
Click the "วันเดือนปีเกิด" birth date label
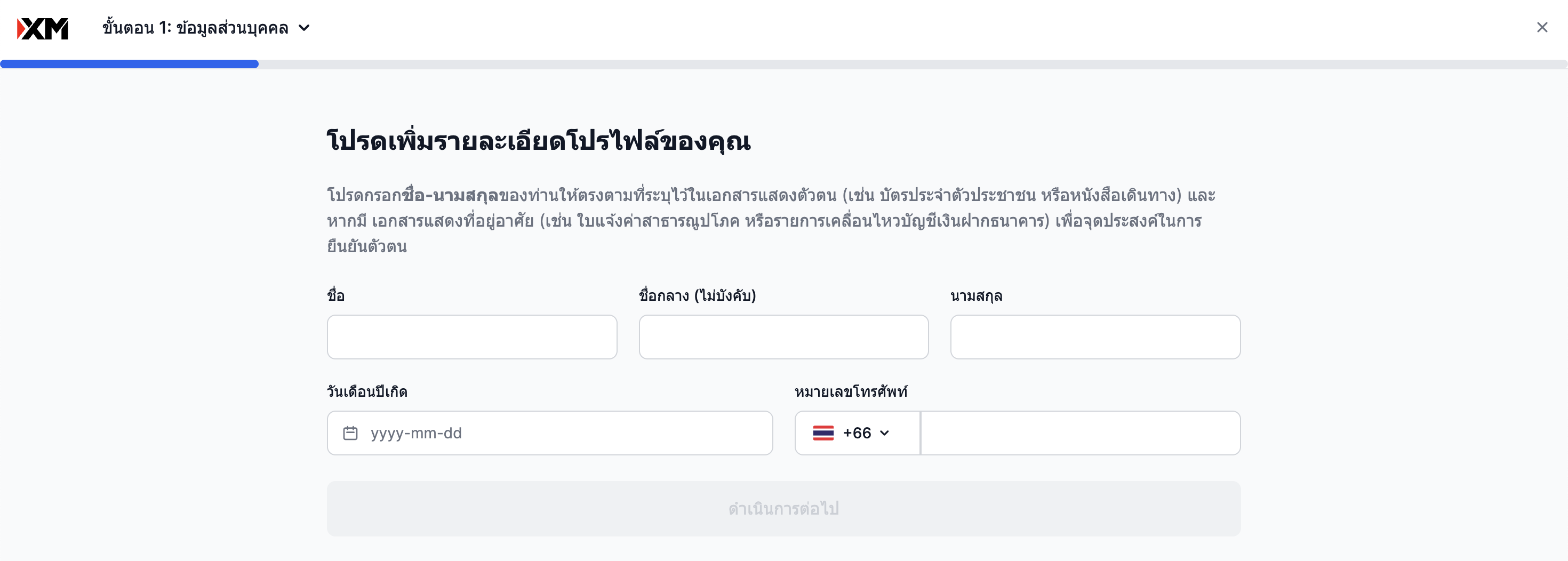[x=367, y=392]
